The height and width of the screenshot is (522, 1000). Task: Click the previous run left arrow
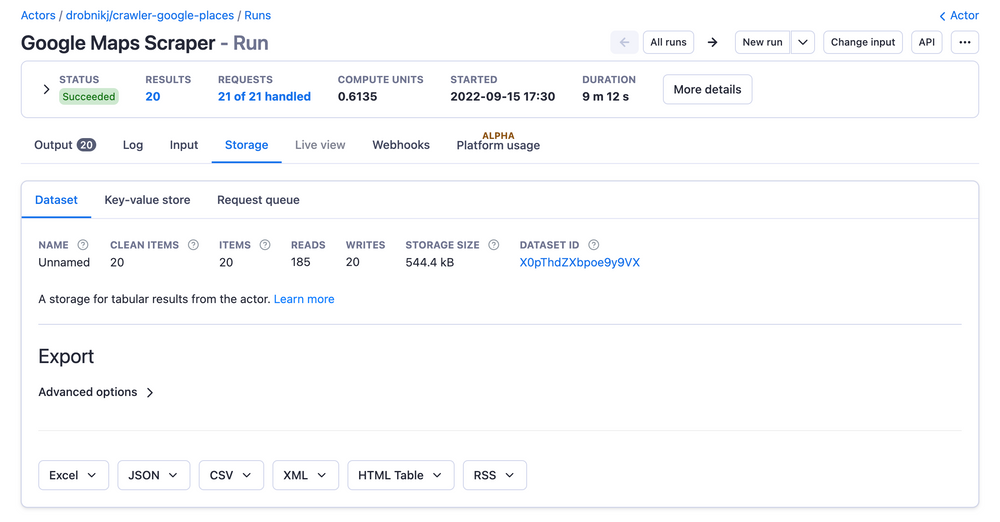click(624, 42)
